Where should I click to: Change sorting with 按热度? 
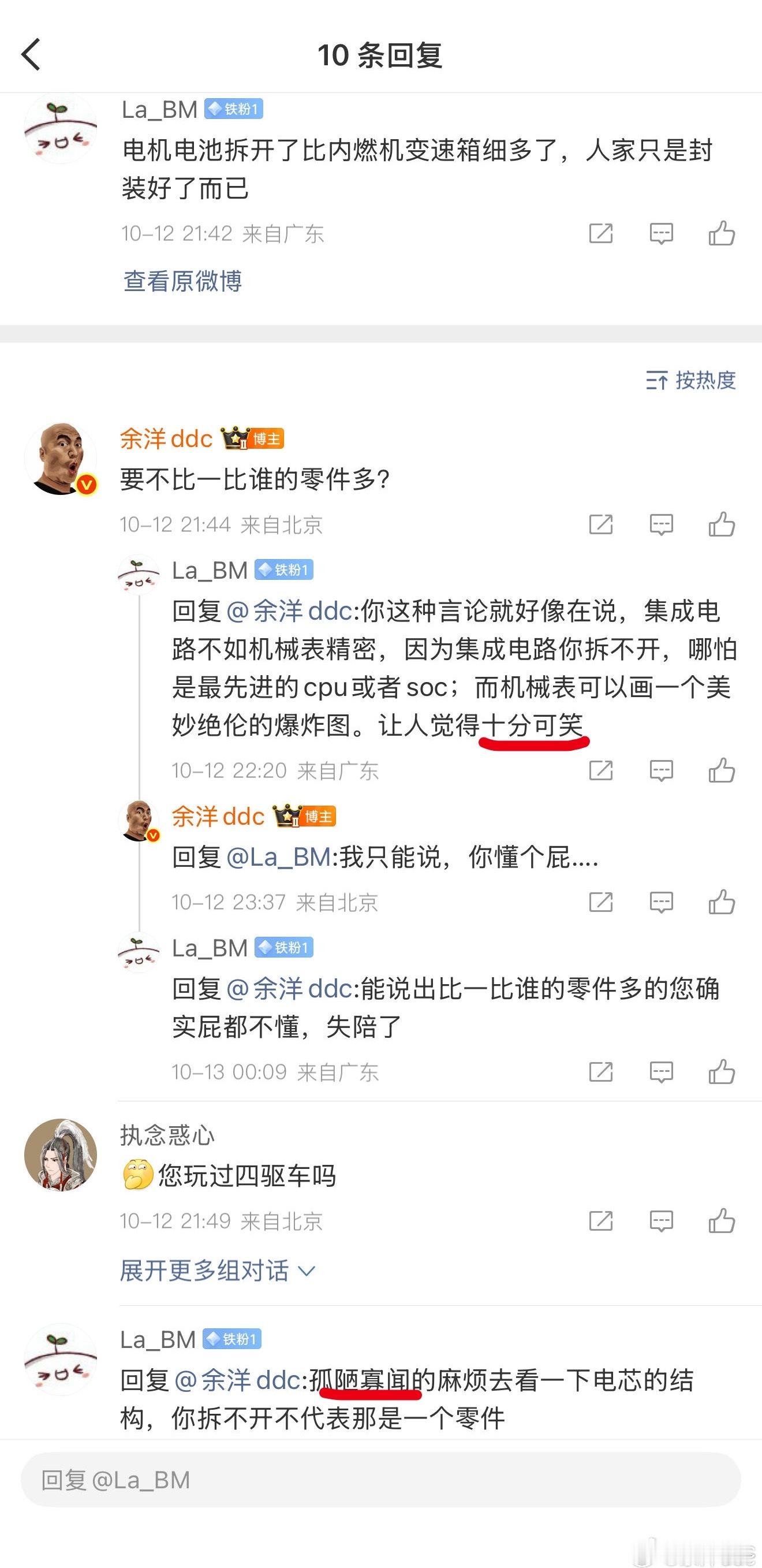point(691,381)
